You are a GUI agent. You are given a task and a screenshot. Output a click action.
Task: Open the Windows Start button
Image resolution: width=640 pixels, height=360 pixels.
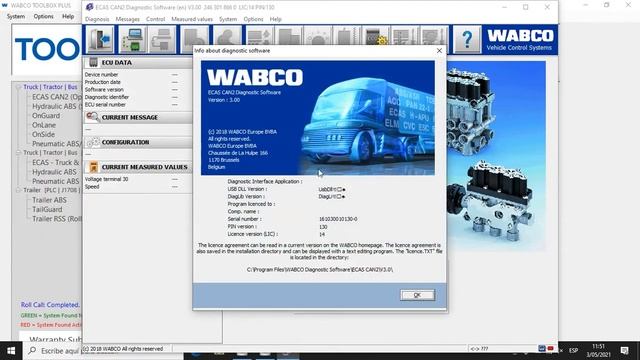pyautogui.click(x=11, y=351)
